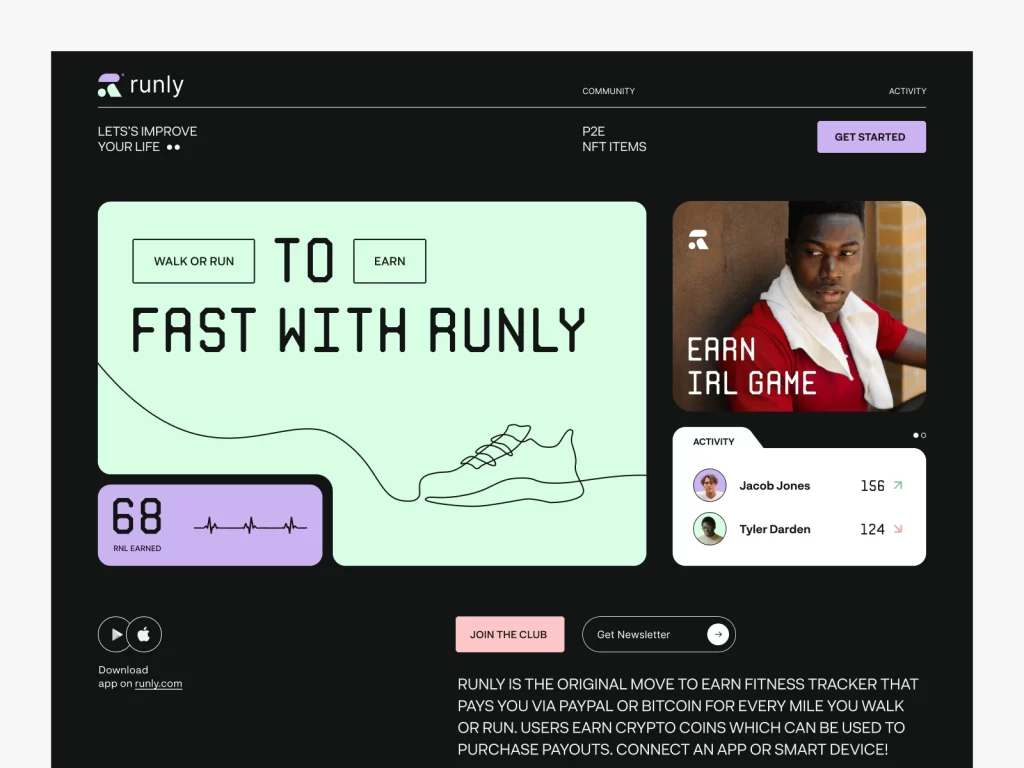
Task: Click the Walk or Run tag
Action: pos(194,261)
